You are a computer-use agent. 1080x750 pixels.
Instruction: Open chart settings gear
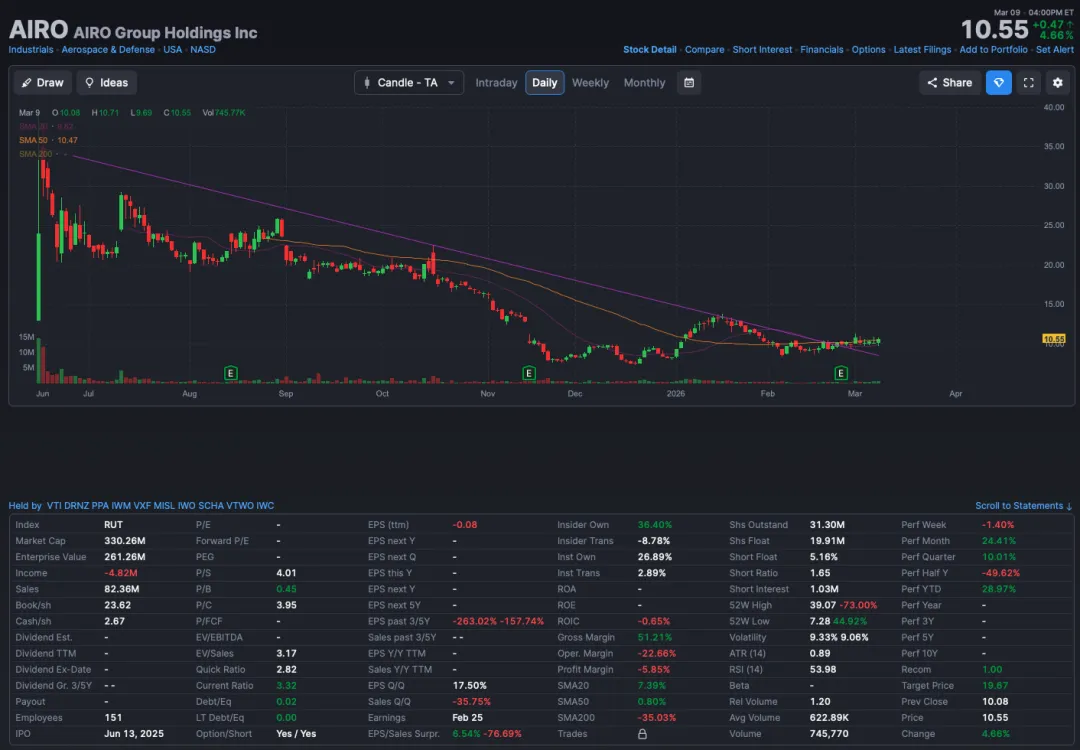pos(1058,83)
